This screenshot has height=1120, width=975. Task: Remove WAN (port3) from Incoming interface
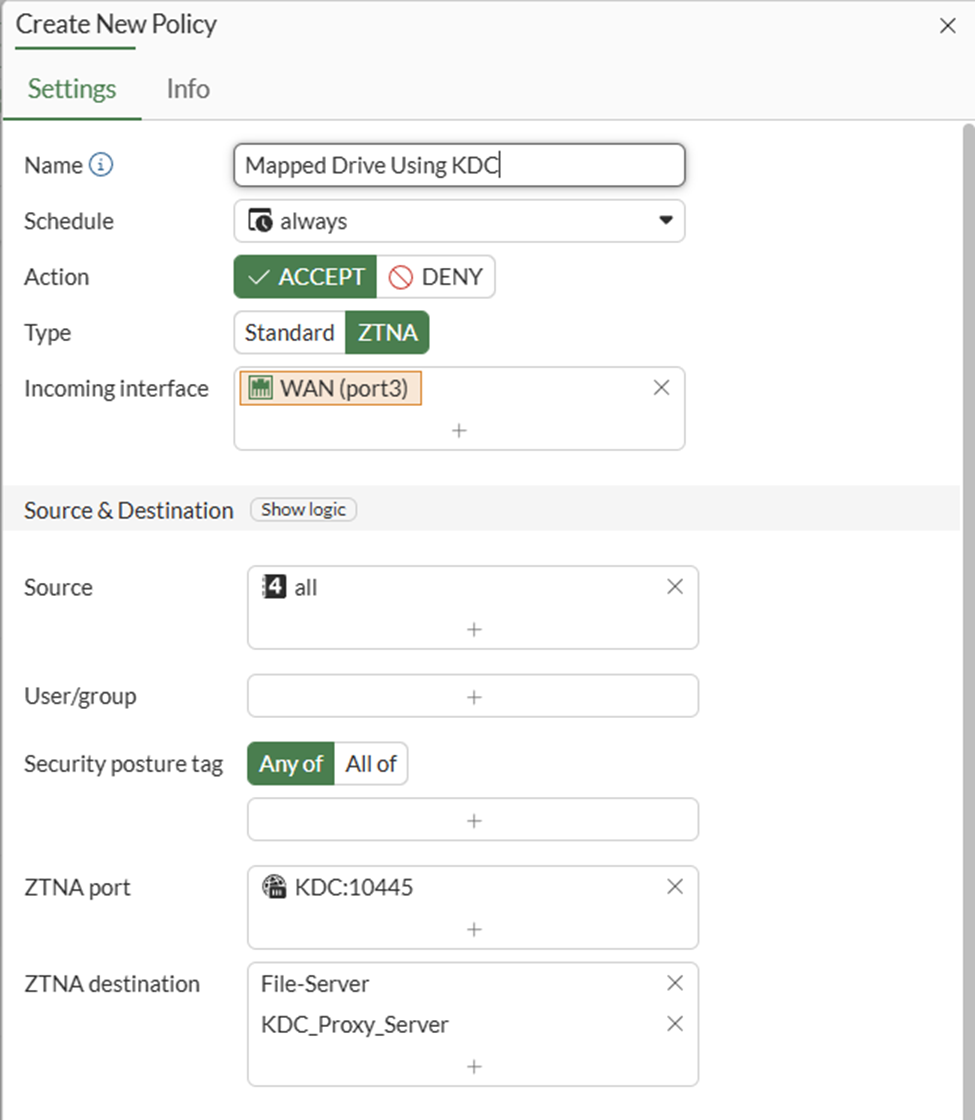661,388
